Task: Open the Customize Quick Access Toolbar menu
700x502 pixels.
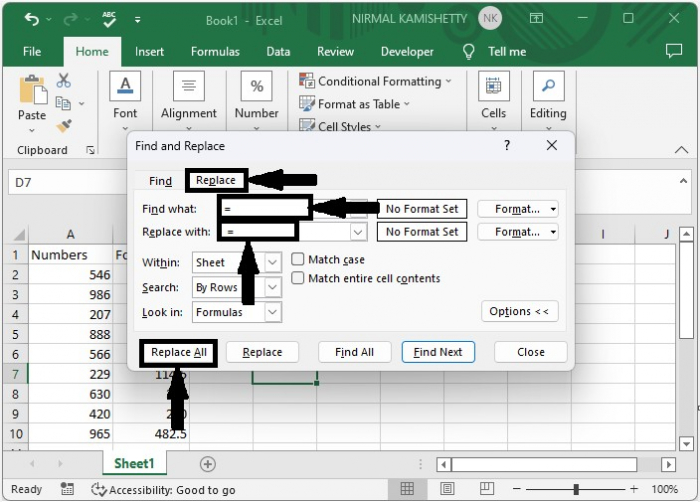Action: [138, 20]
